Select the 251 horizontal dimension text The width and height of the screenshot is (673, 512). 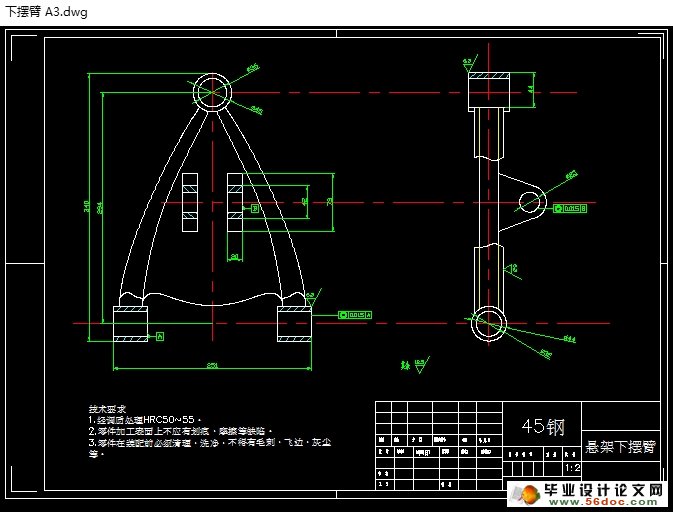[212, 365]
